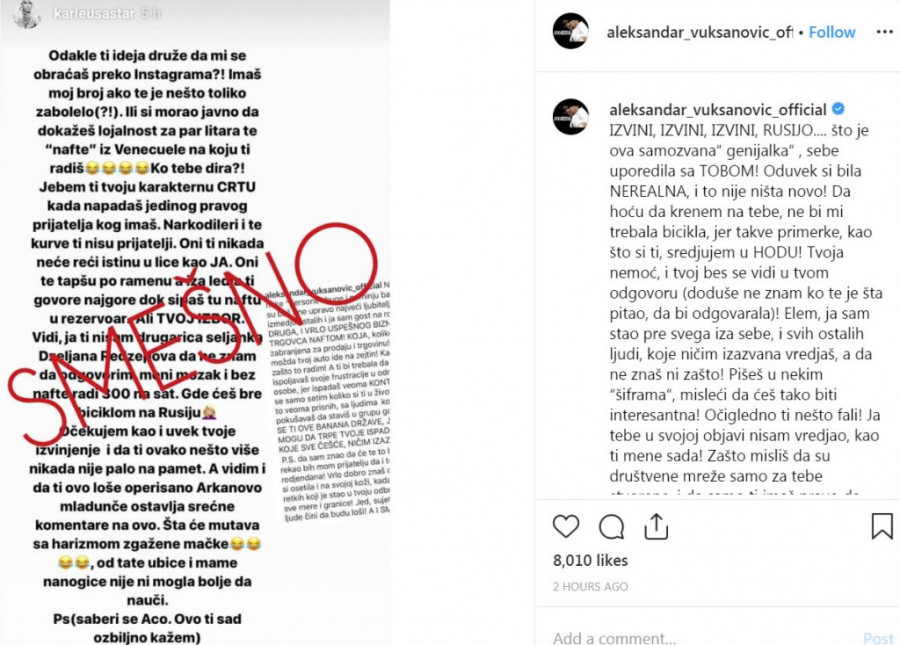This screenshot has width=900, height=645.
Task: Focus the Add a comment field
Action: (x=705, y=638)
